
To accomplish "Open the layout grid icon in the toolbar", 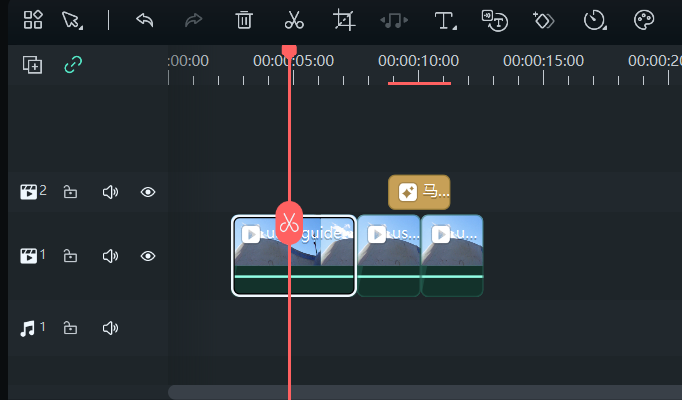I will click(x=33, y=20).
